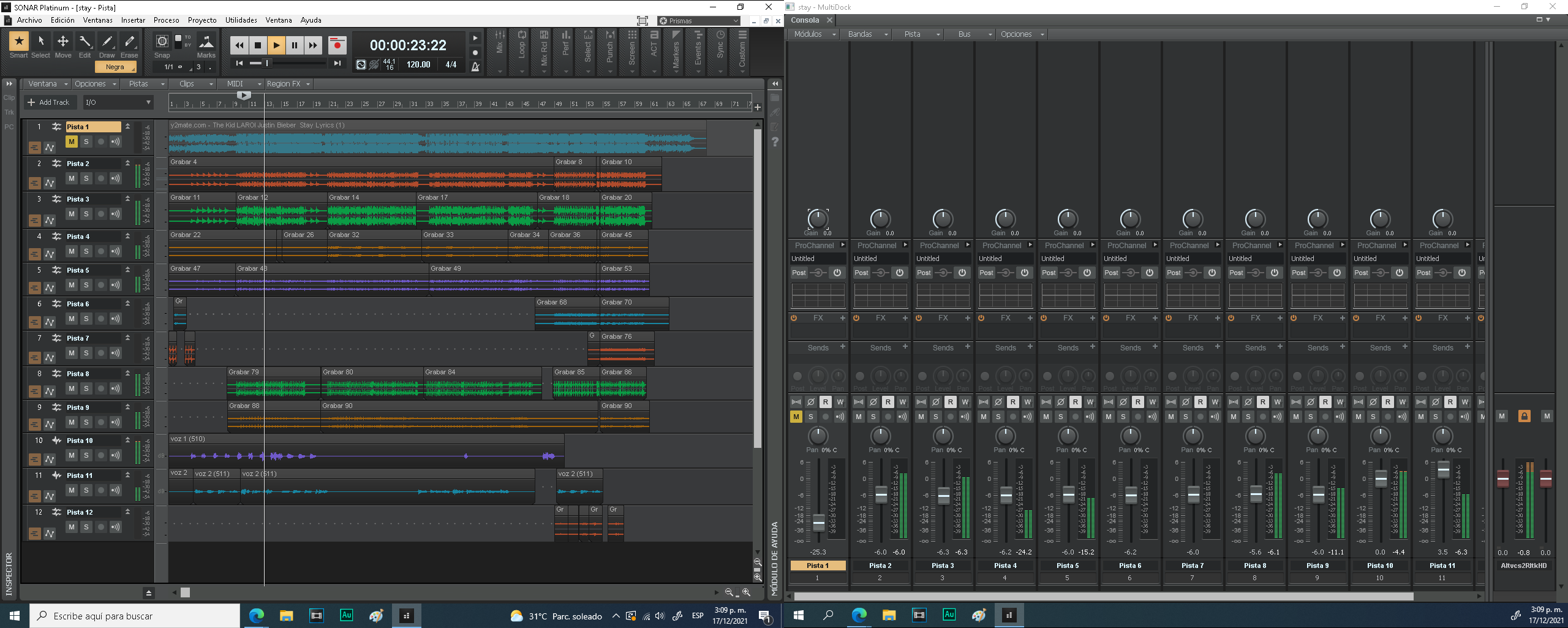Open the Utilidades menu
The width and height of the screenshot is (1568, 628).
pos(241,20)
